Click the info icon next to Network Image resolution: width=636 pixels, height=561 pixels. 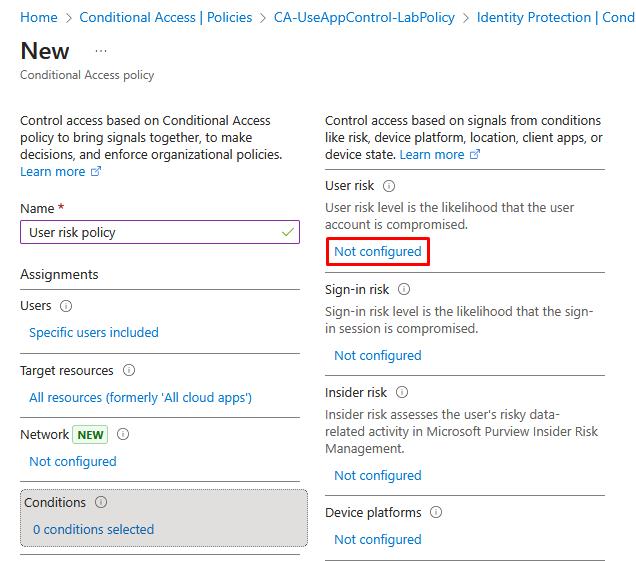point(123,435)
